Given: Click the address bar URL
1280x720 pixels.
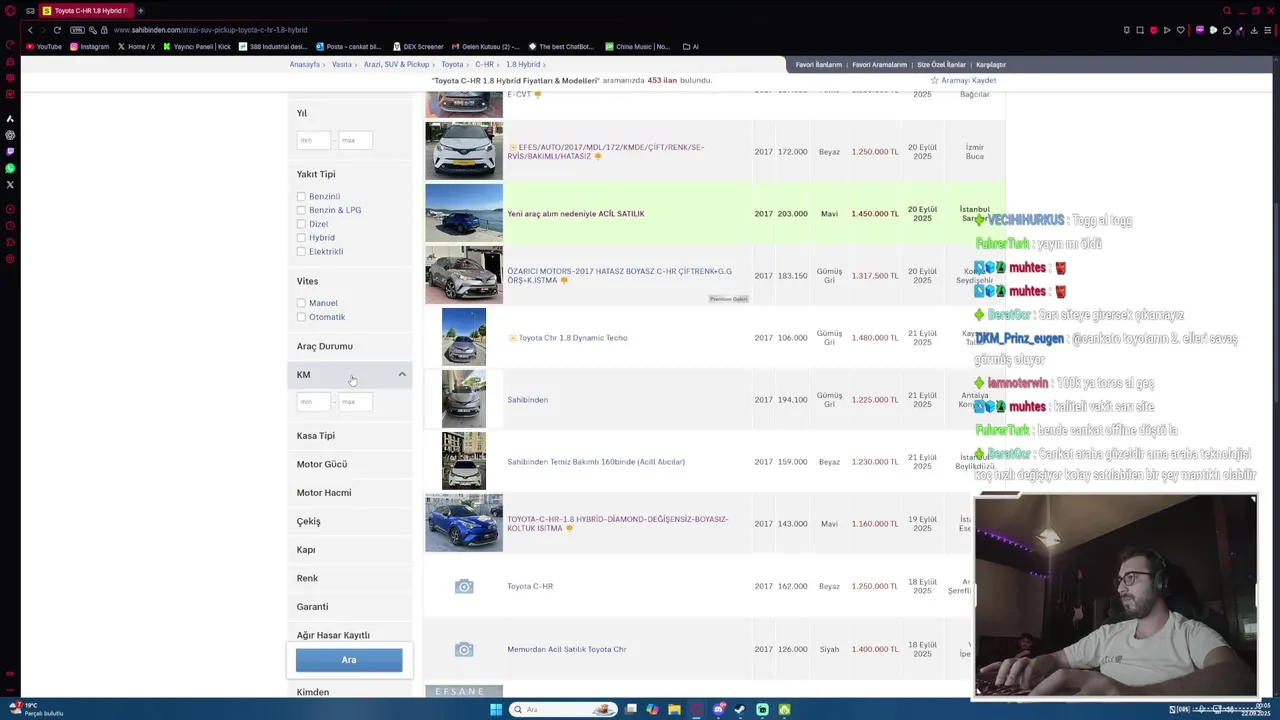Looking at the screenshot, I should (x=211, y=30).
